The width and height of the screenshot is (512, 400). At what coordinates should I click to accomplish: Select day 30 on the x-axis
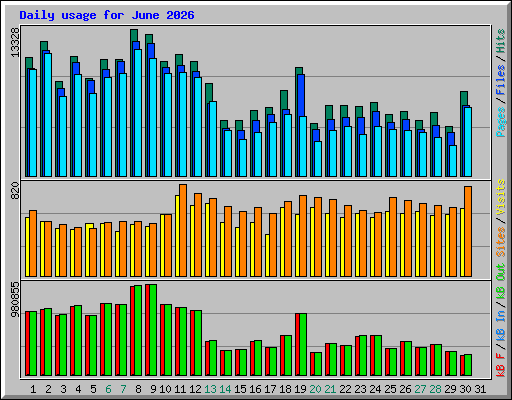(465, 389)
